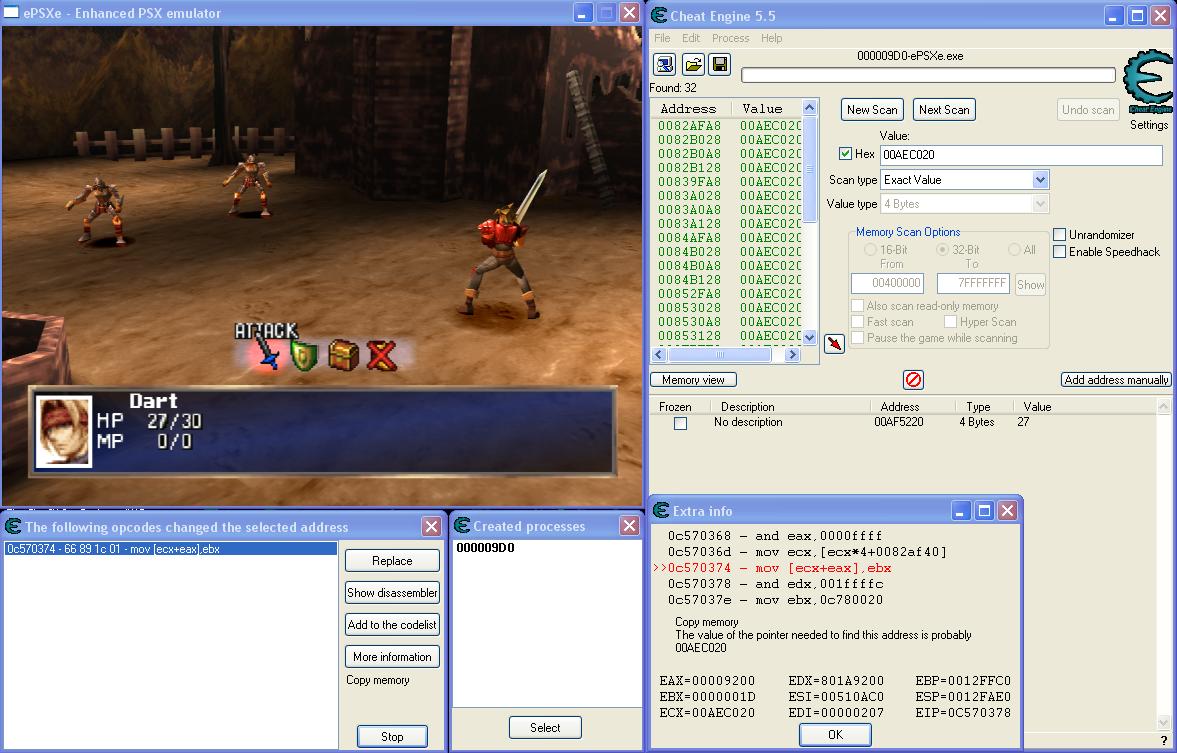Maximize the Extra info window
Screen dimensions: 1177x753
coord(984,511)
